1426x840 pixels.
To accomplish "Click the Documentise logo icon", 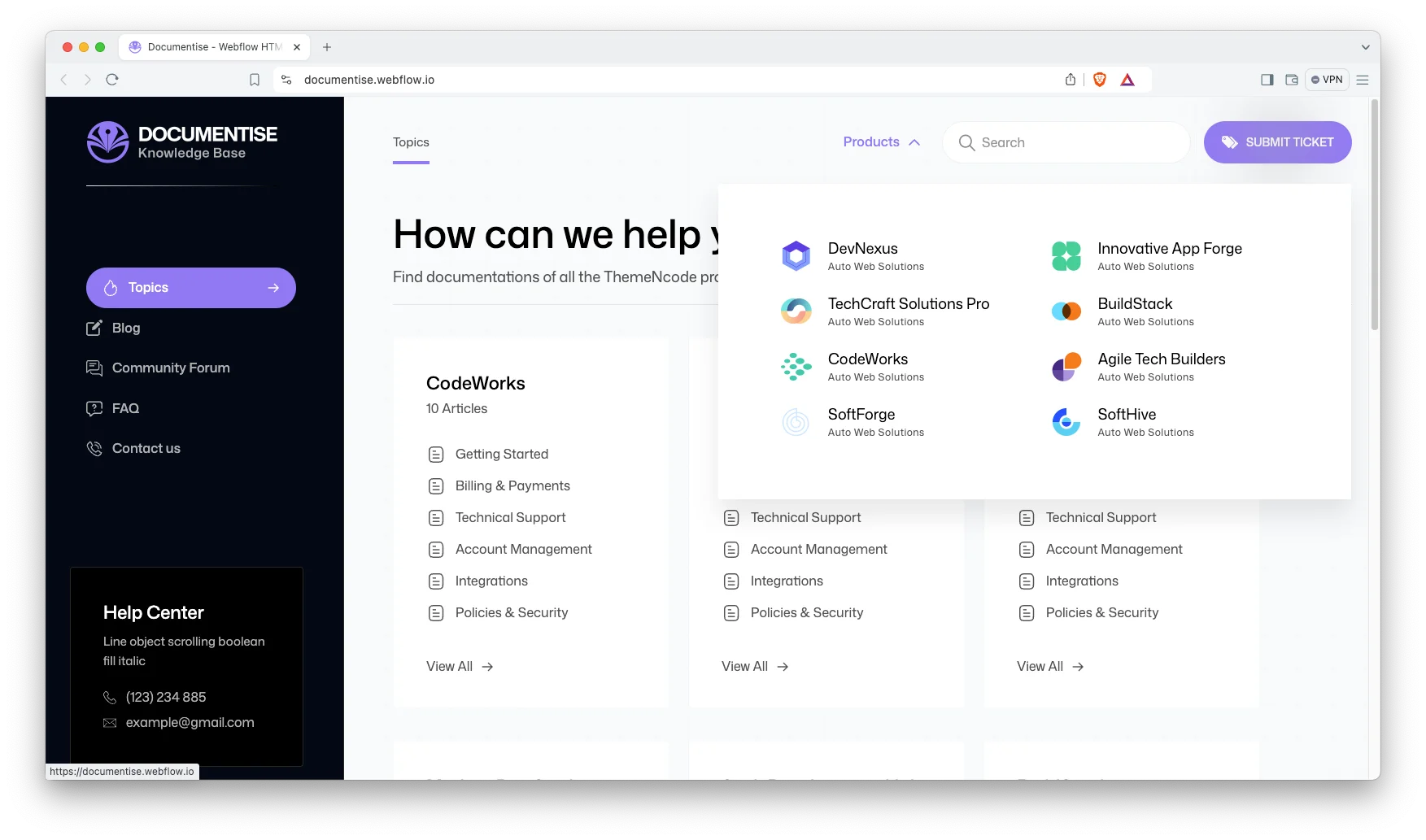I will (107, 142).
